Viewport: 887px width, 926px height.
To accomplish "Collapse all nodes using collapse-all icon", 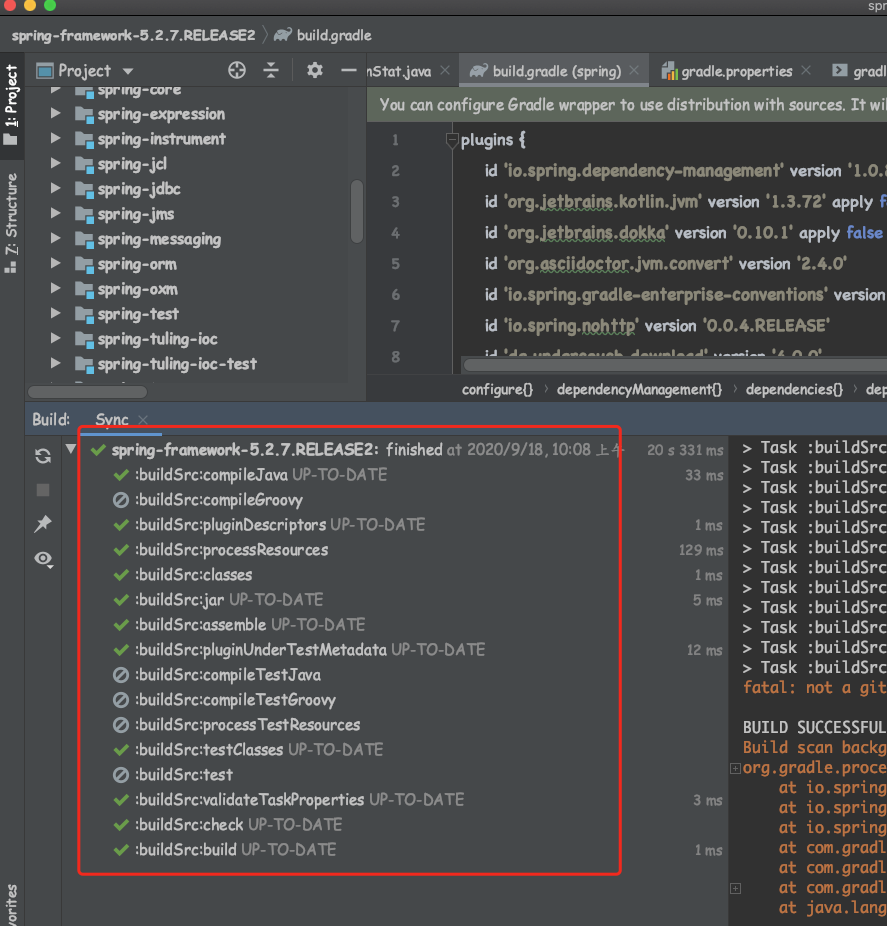I will (271, 71).
